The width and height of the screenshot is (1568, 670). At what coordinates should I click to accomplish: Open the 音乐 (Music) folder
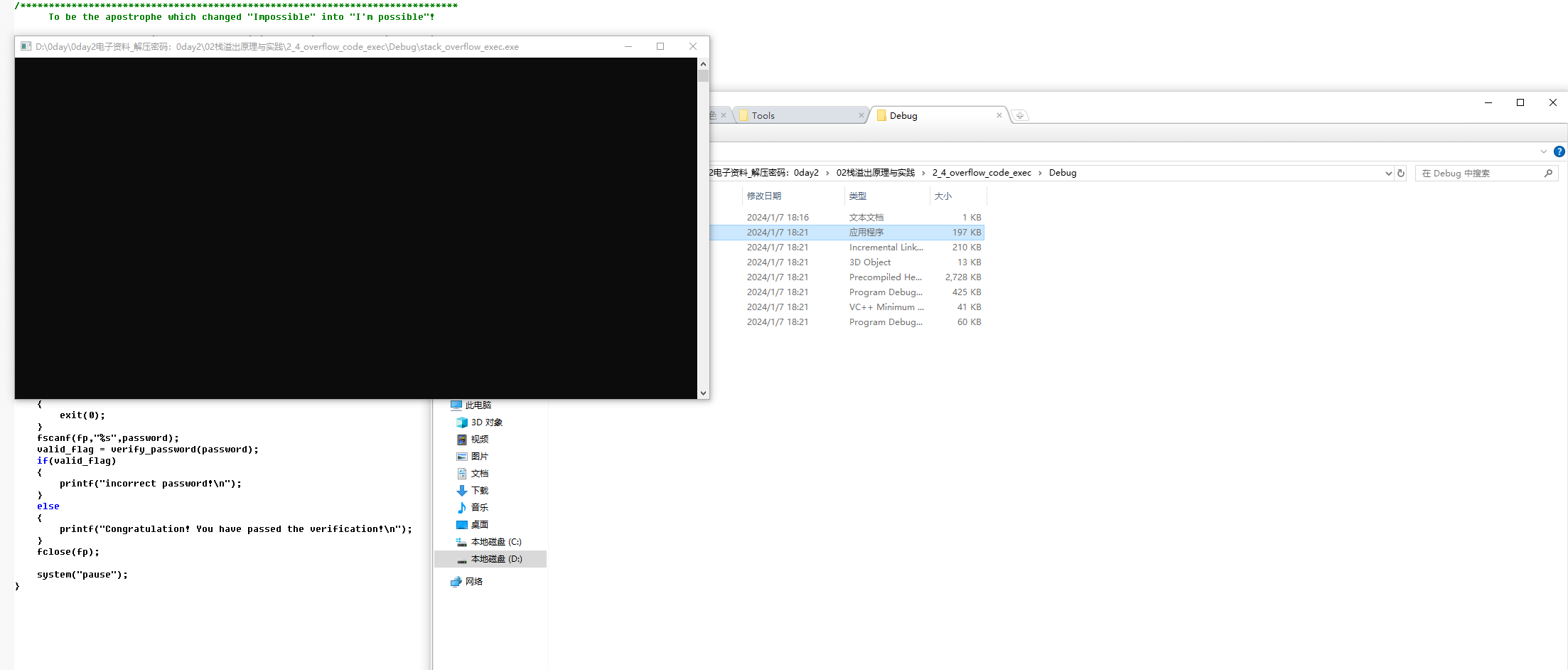[479, 507]
